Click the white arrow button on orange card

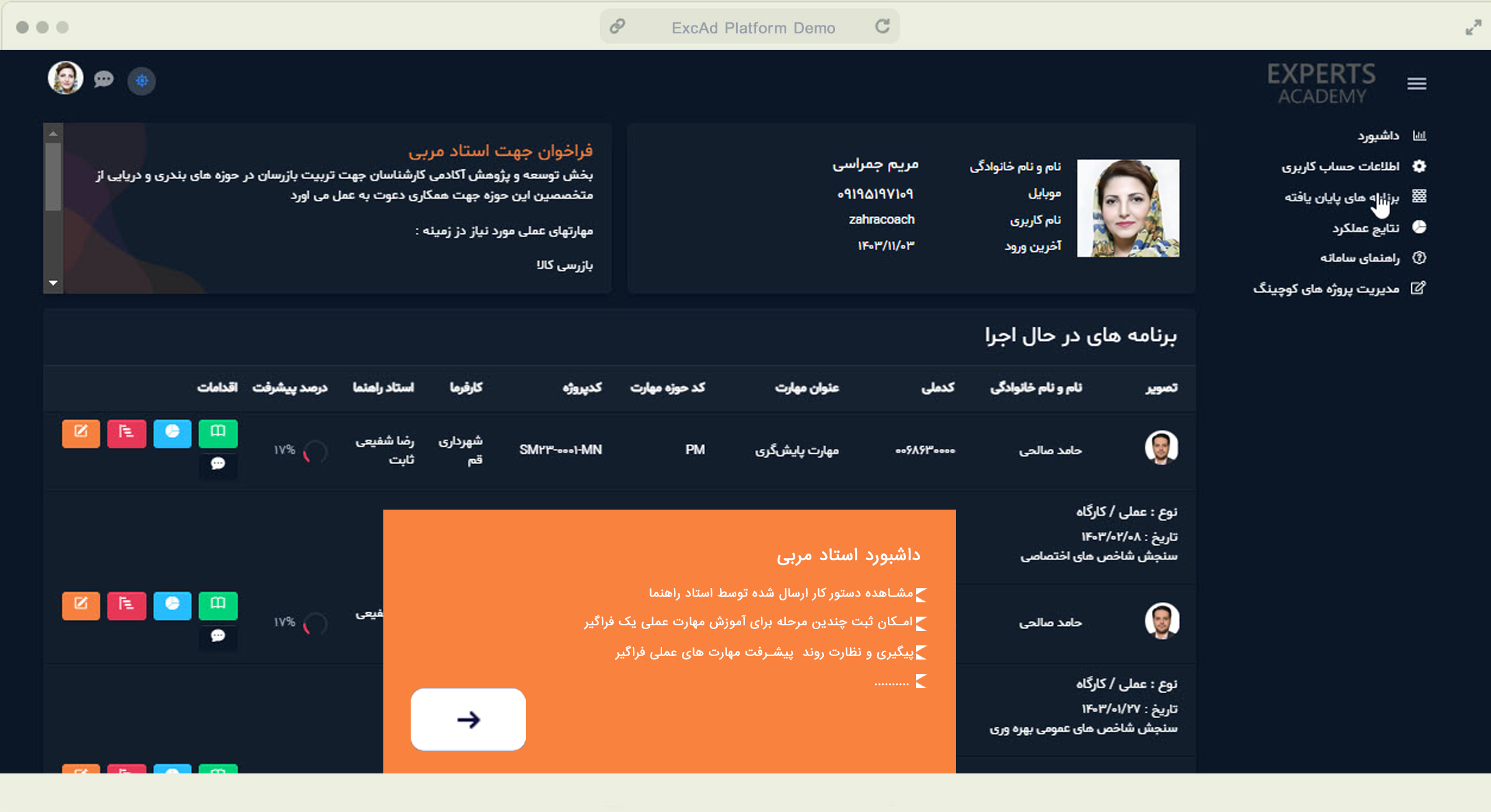[x=468, y=719]
